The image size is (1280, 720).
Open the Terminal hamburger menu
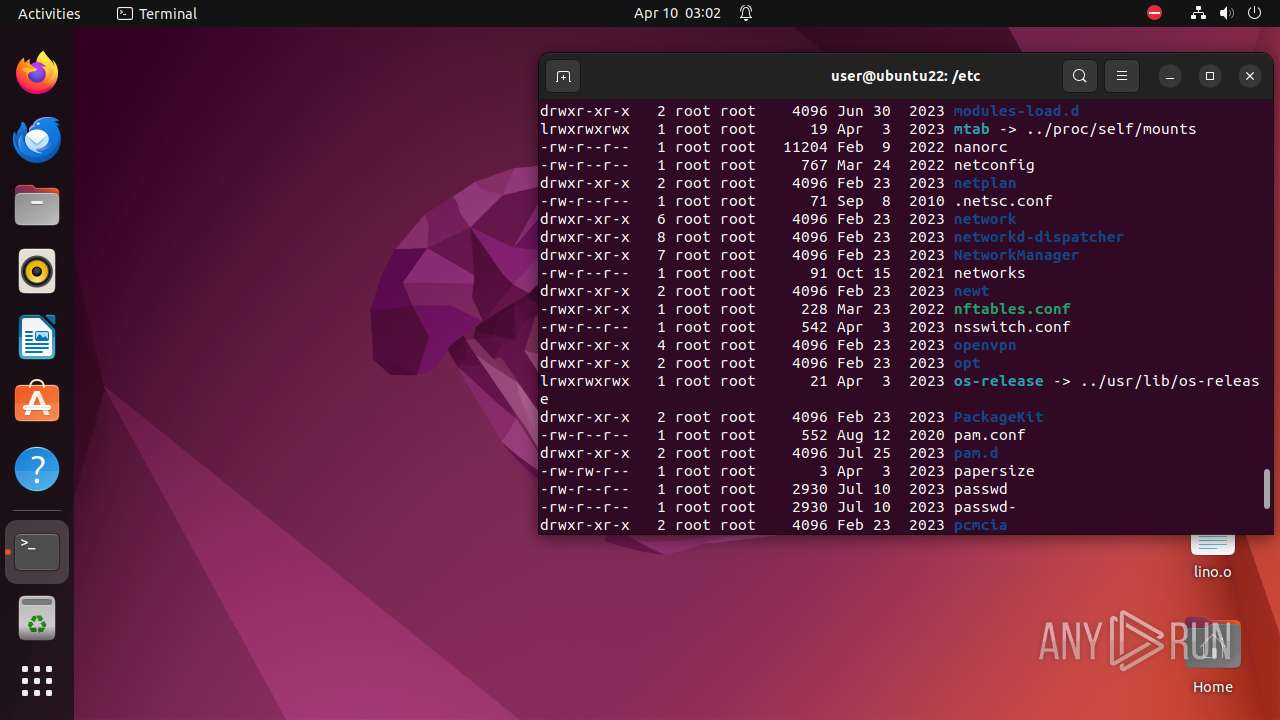pyautogui.click(x=1122, y=76)
